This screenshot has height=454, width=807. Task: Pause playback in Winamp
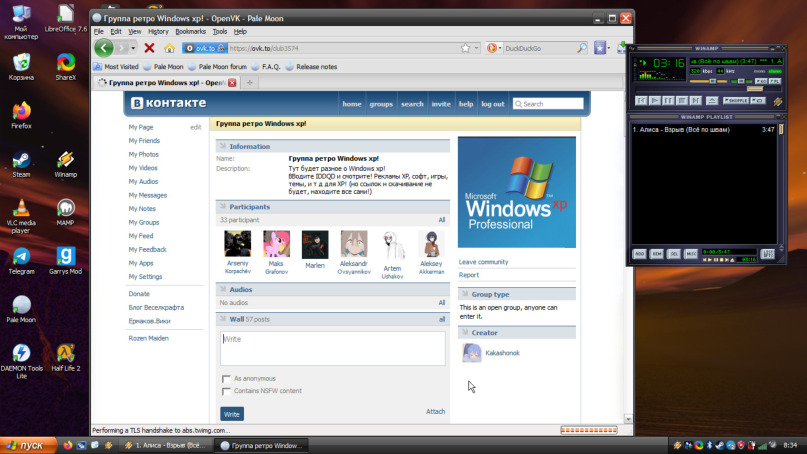point(668,101)
